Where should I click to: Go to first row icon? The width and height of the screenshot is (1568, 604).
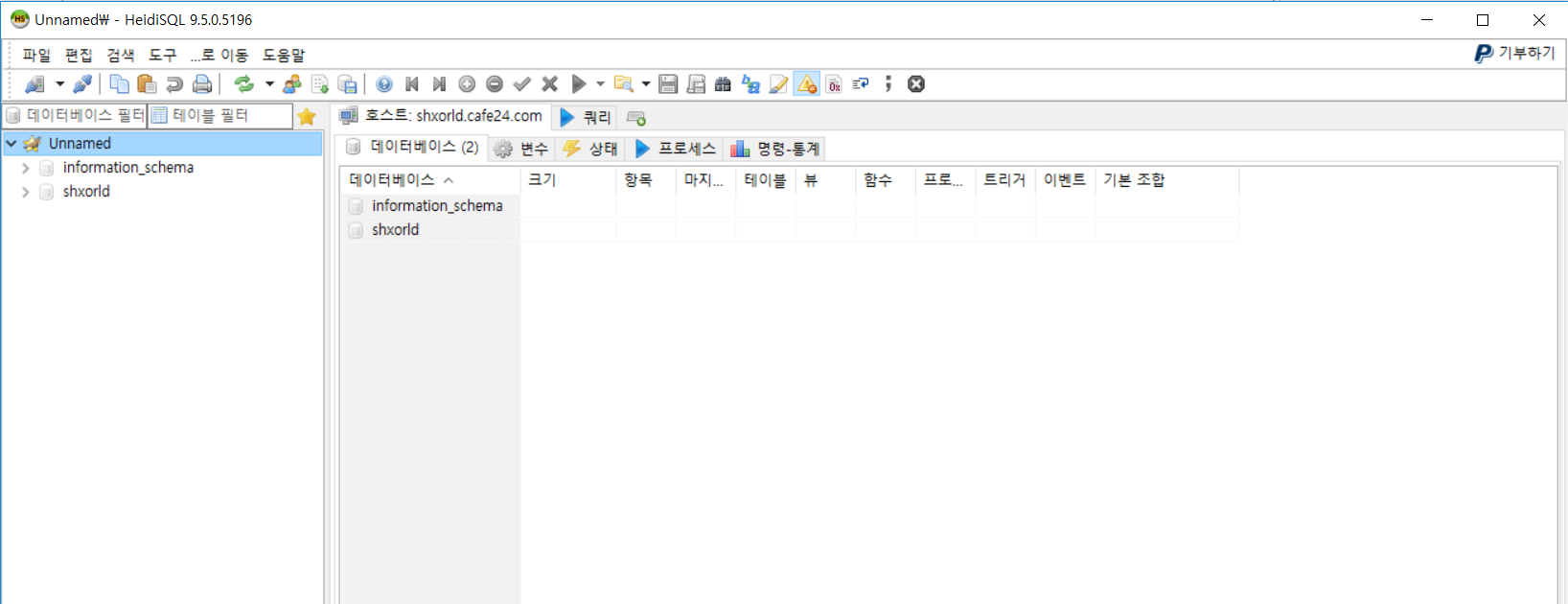pos(412,84)
